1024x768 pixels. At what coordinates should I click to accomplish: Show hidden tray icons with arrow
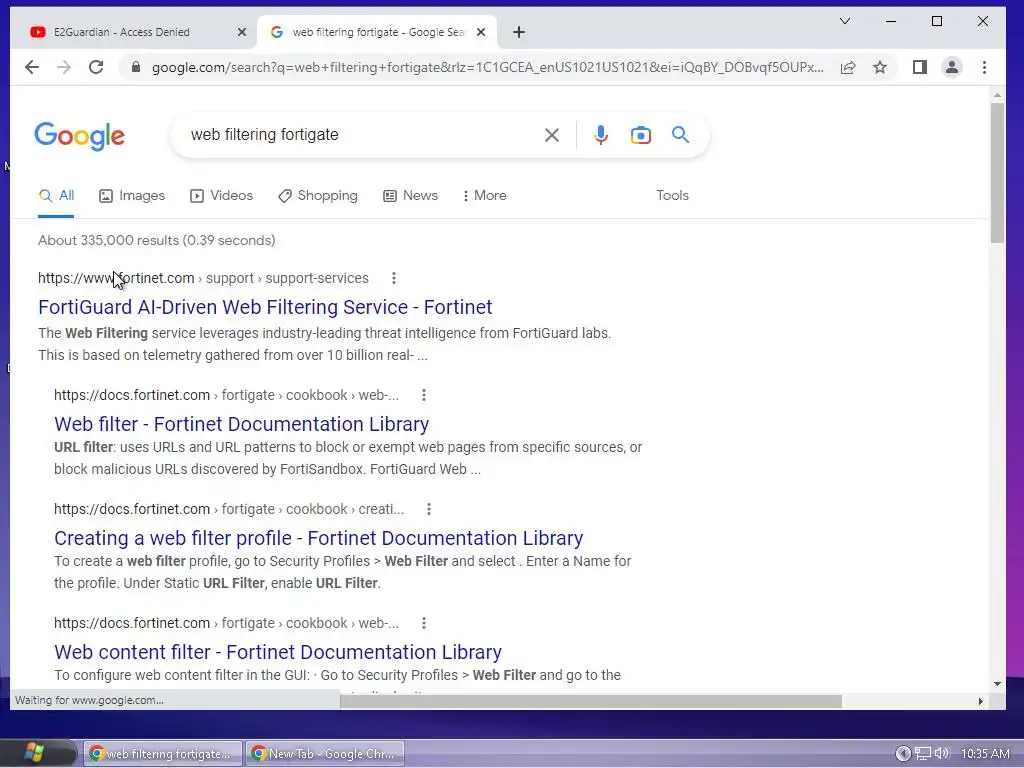click(903, 754)
